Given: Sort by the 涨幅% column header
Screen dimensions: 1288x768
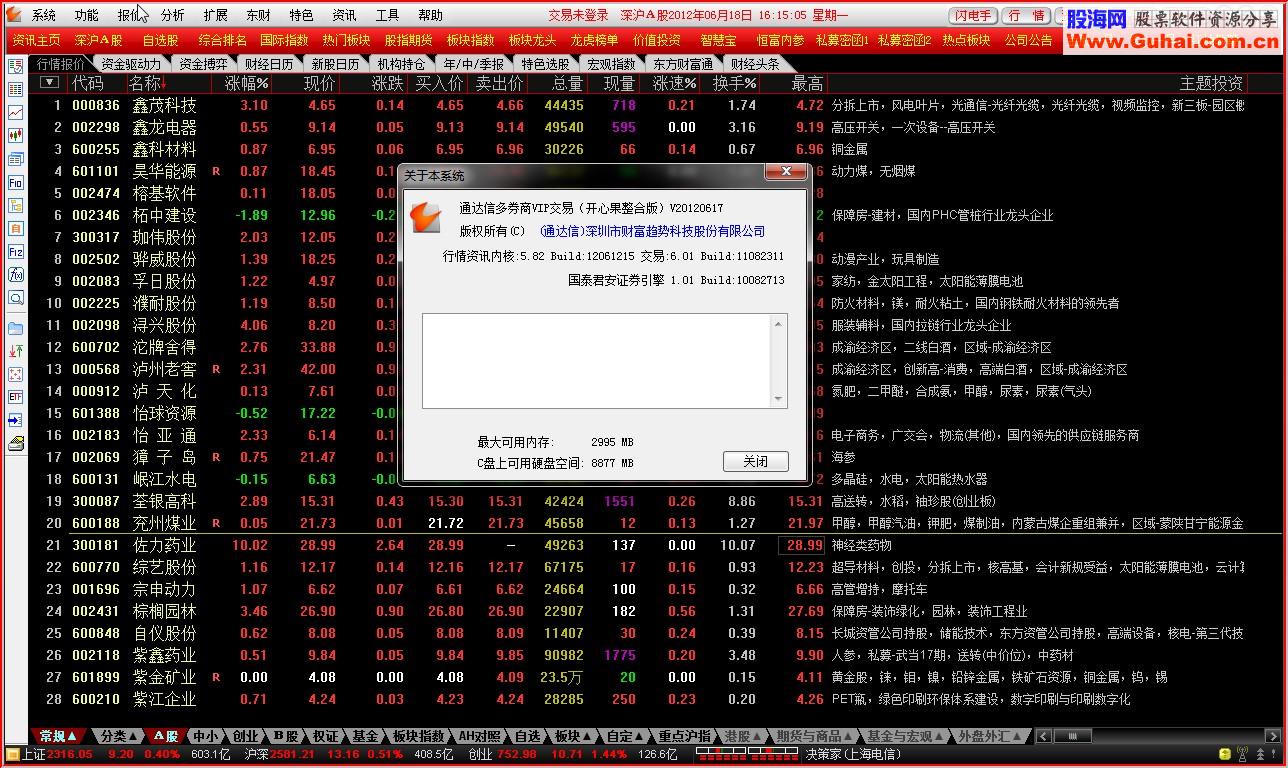Looking at the screenshot, I should 246,83.
